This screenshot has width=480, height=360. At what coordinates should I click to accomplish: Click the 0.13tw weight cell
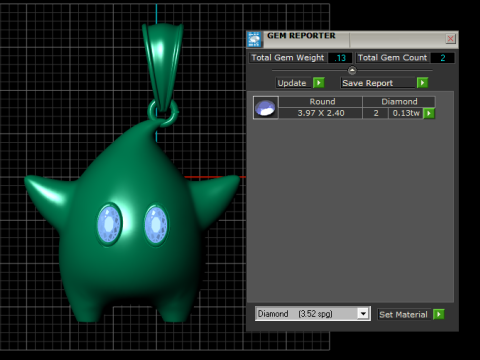[406, 113]
